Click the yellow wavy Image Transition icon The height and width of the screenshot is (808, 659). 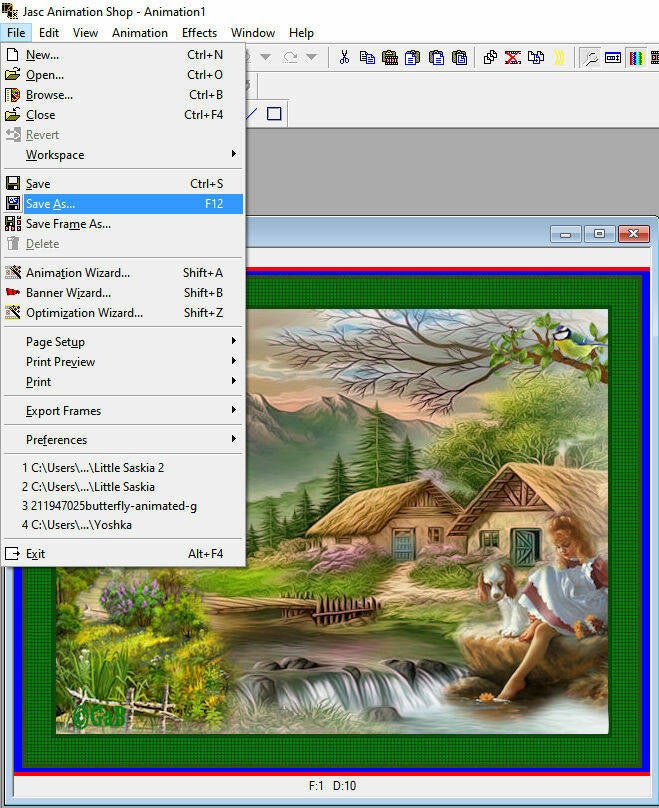559,57
